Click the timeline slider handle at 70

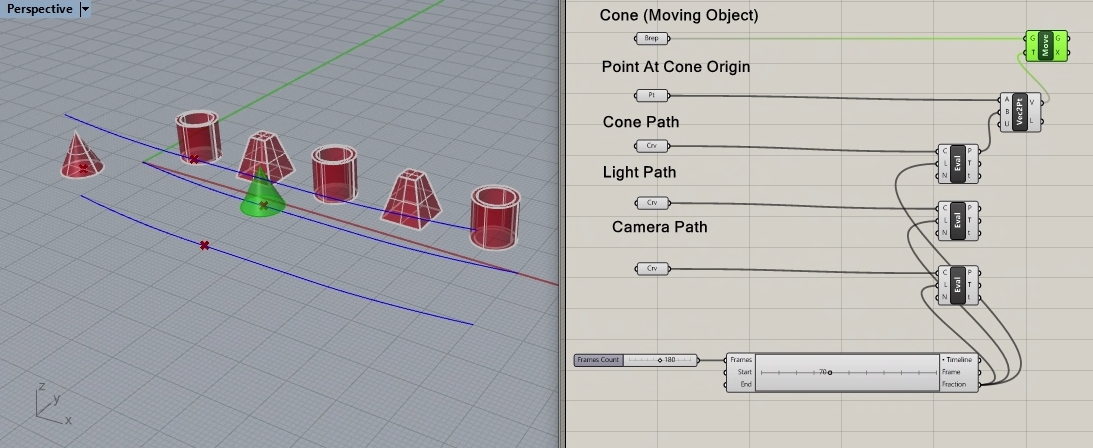point(829,373)
